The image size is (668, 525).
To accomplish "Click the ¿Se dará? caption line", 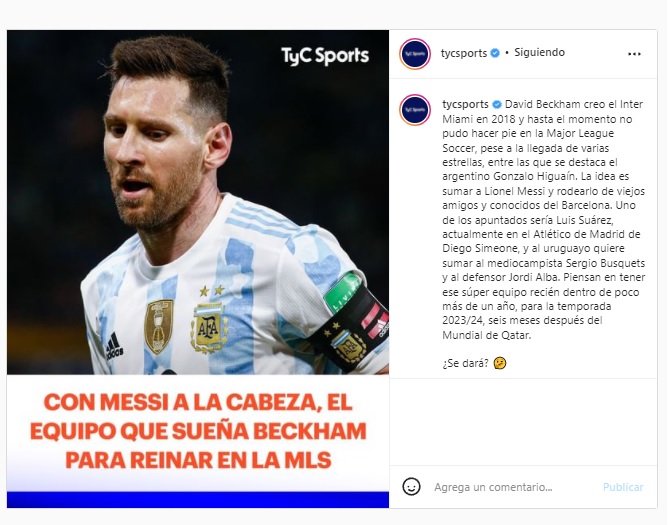I will [x=465, y=363].
